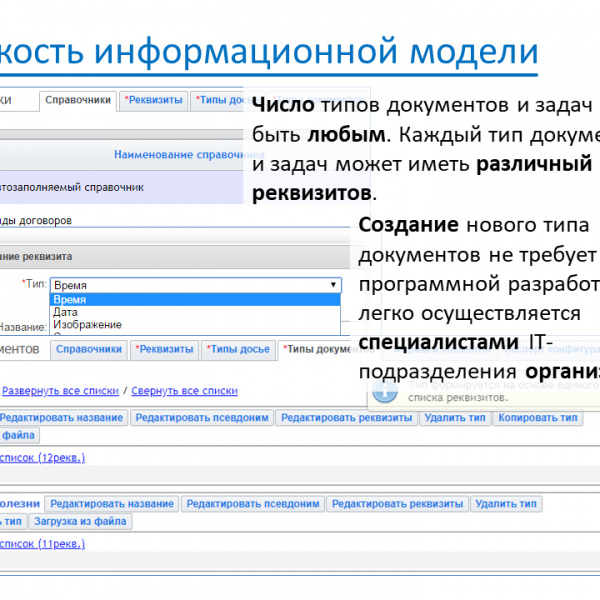This screenshot has height=600, width=600.
Task: Choose Дата from the Тип dropdown options
Action: 195,312
